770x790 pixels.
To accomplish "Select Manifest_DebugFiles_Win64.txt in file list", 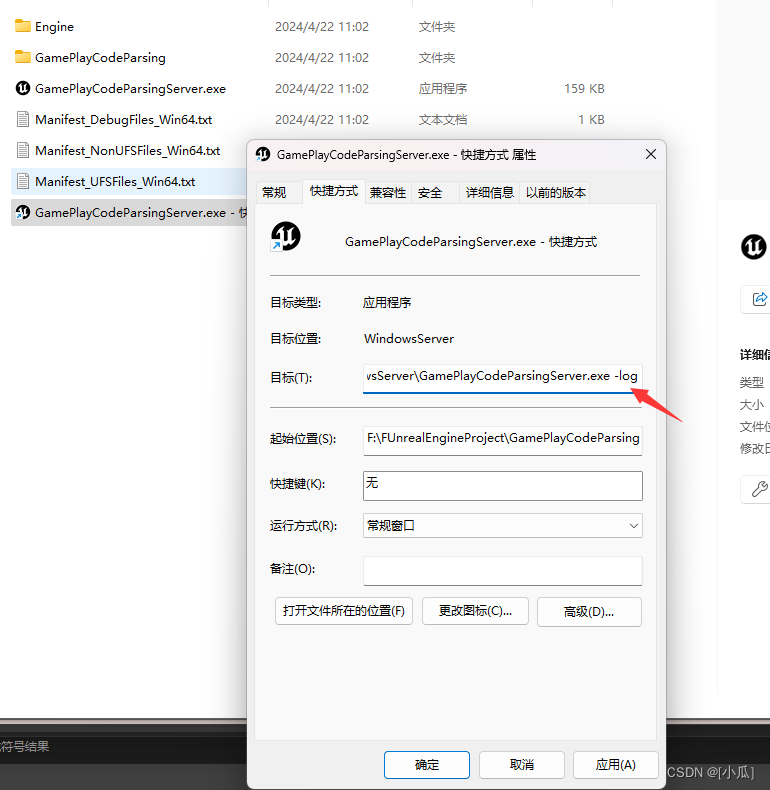I will 123,120.
